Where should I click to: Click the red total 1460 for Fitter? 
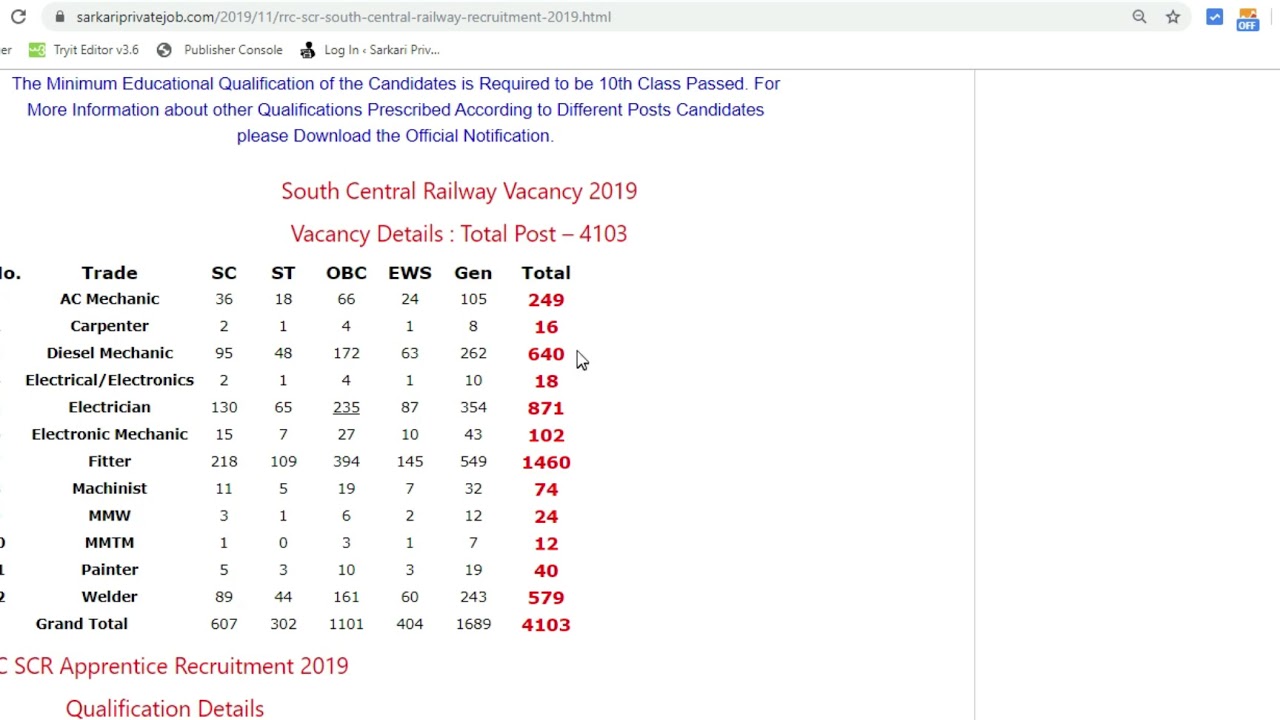[546, 462]
